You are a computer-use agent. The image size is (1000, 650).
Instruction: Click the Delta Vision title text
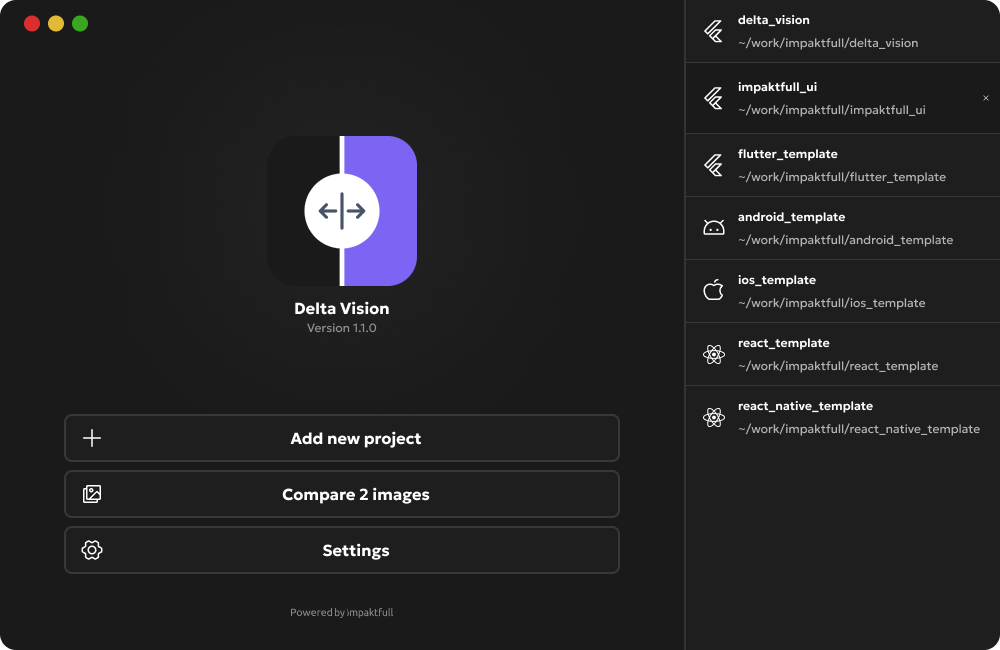[x=342, y=308]
